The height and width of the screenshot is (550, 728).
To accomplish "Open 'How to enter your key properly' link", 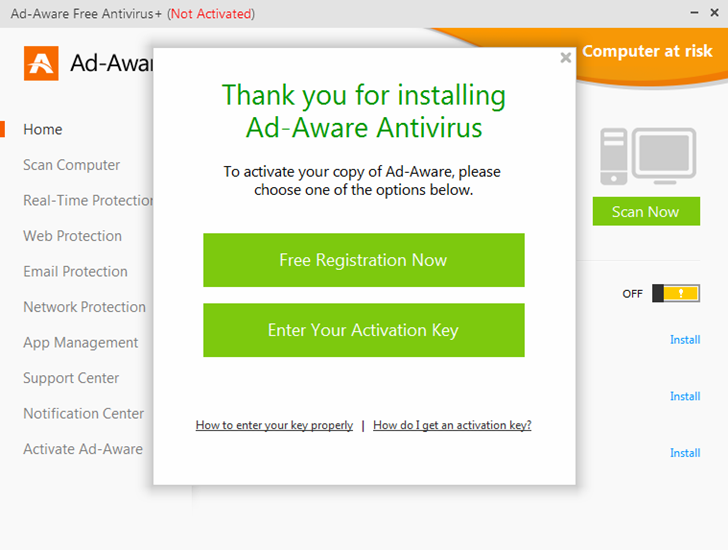I will [x=274, y=425].
